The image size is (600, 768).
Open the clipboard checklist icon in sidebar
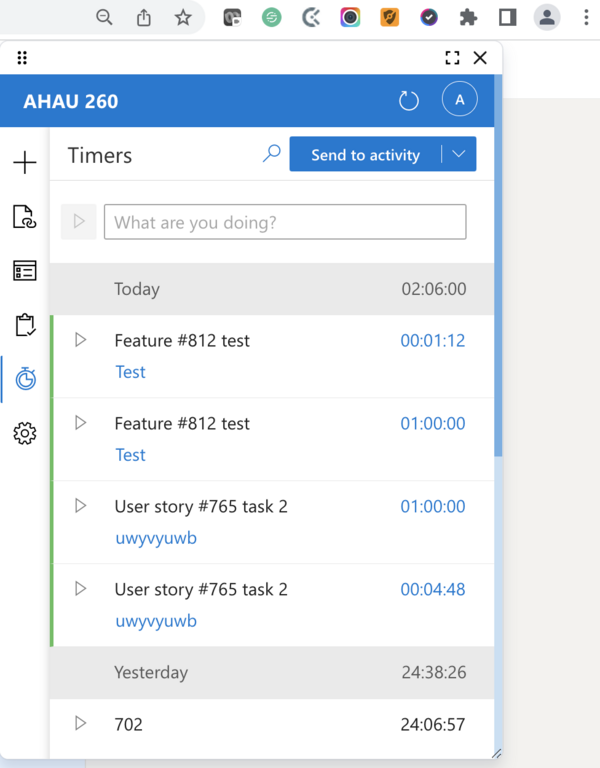tap(25, 325)
